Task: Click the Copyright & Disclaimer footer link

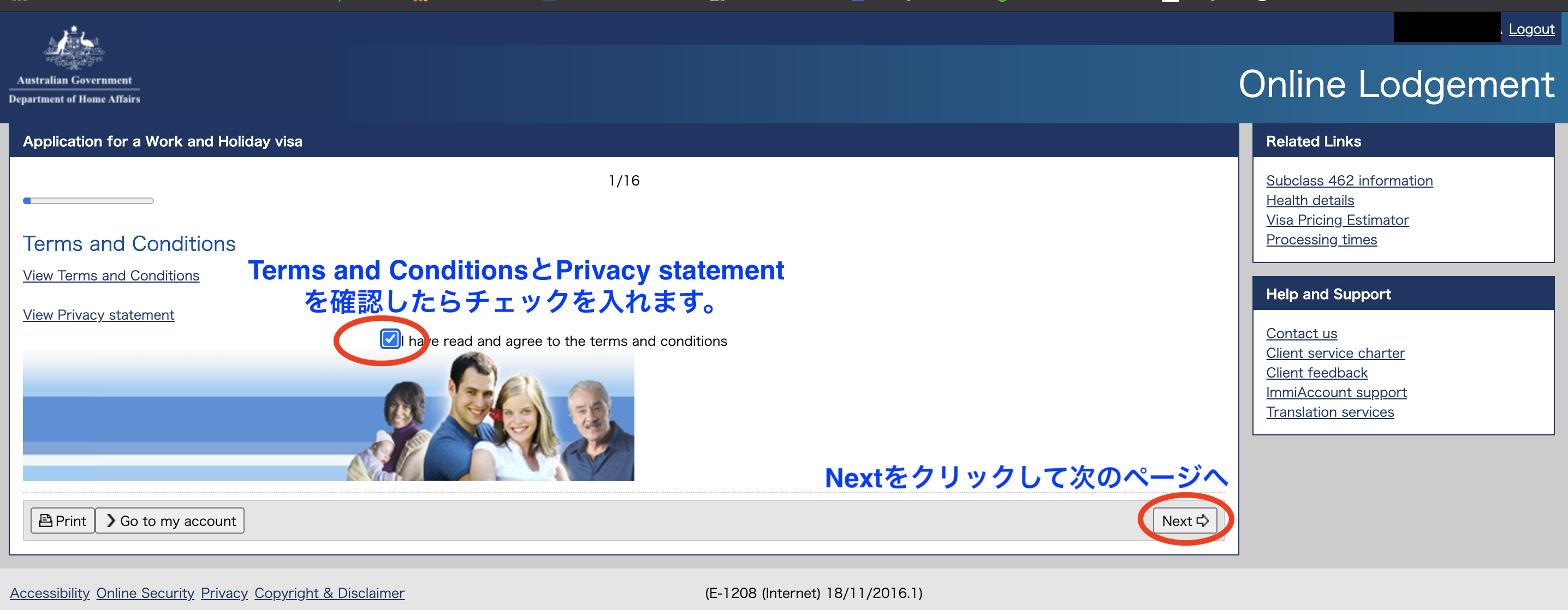Action: [329, 593]
